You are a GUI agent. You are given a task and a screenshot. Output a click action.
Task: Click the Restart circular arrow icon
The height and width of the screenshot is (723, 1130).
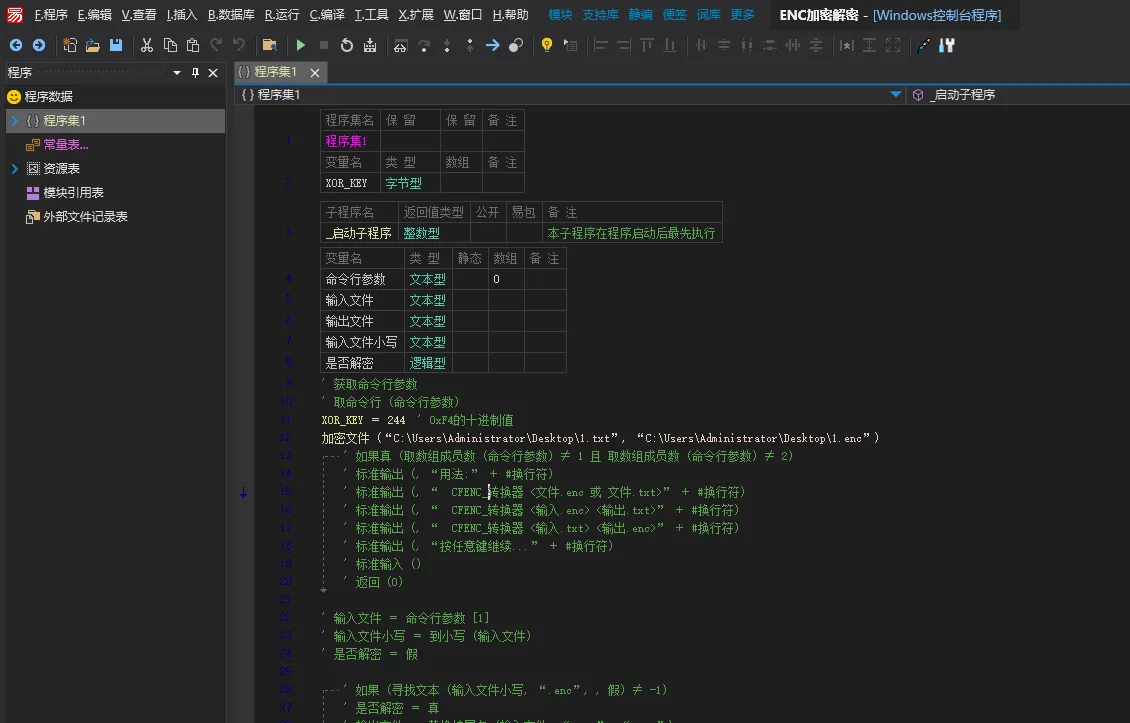347,45
